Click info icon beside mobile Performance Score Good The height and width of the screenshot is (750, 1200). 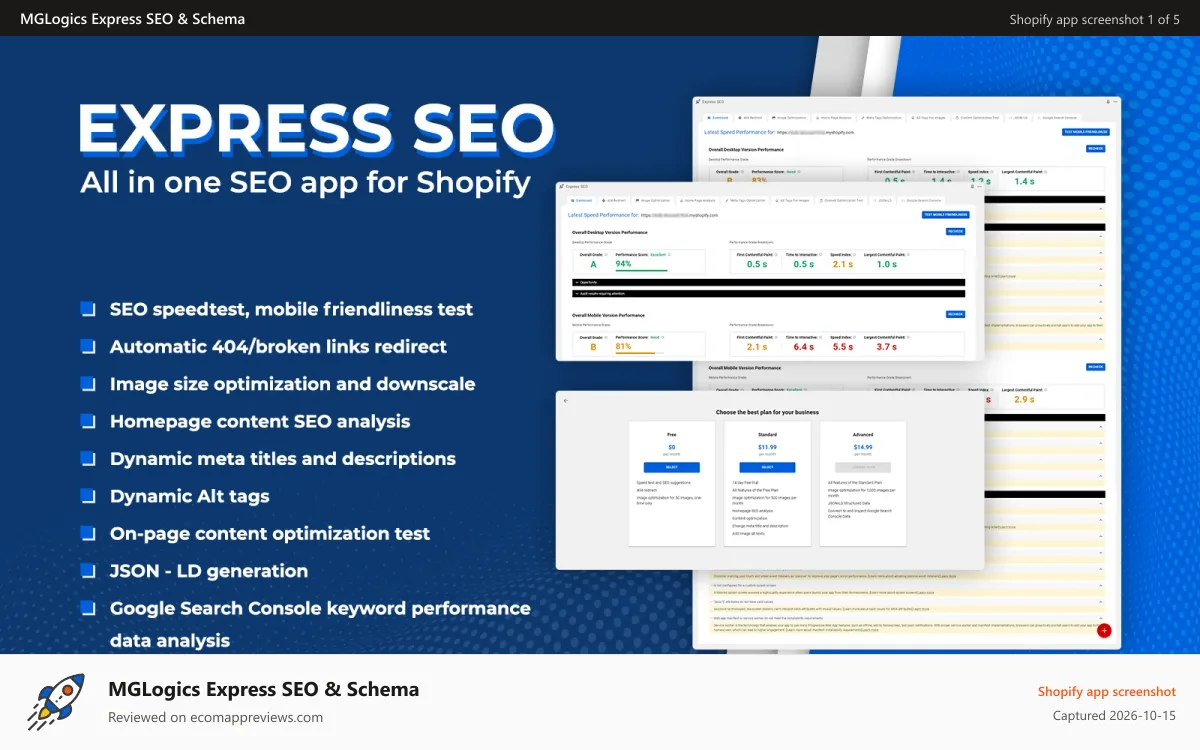[663, 337]
